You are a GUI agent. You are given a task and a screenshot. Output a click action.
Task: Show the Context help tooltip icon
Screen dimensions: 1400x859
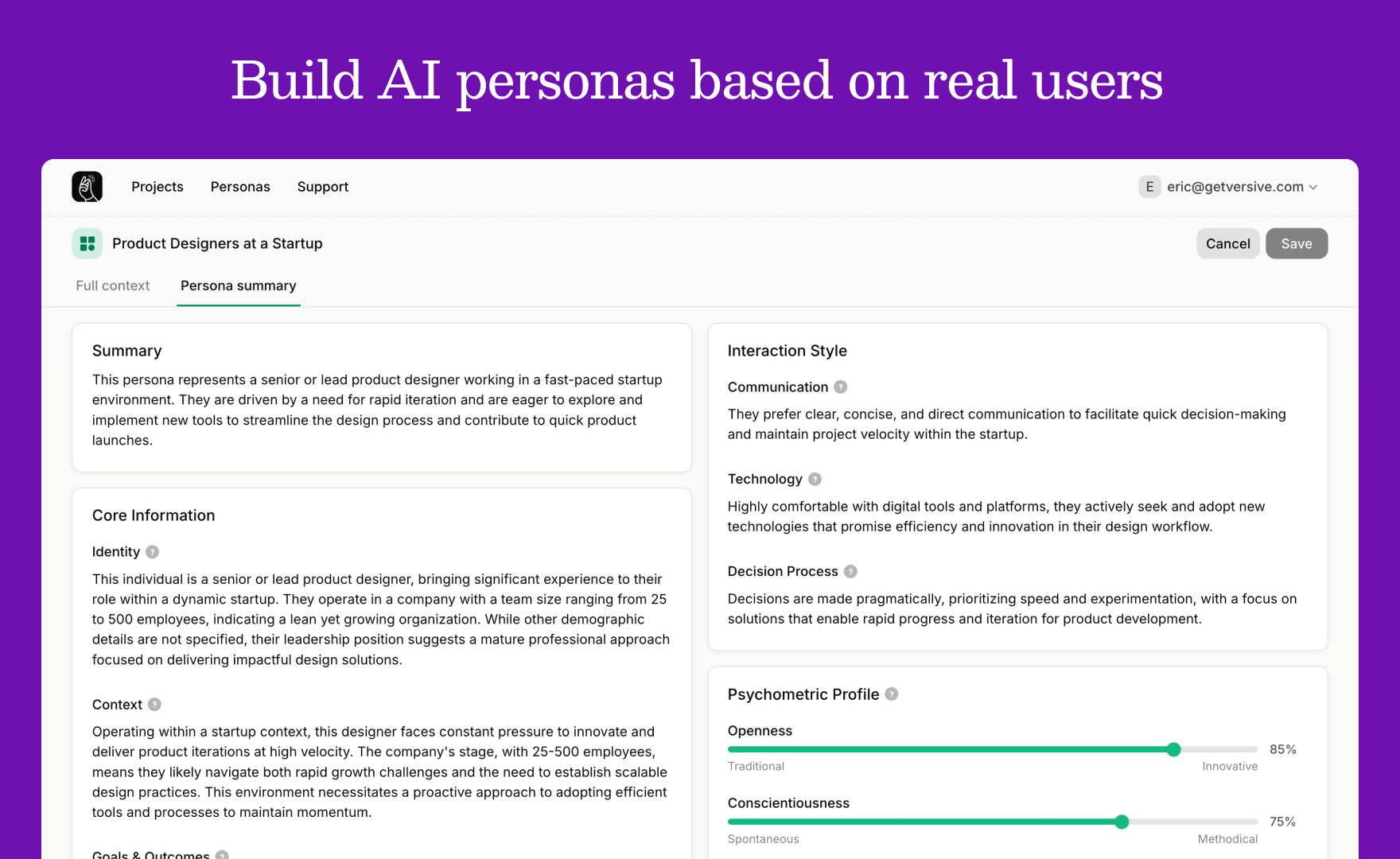coord(154,705)
